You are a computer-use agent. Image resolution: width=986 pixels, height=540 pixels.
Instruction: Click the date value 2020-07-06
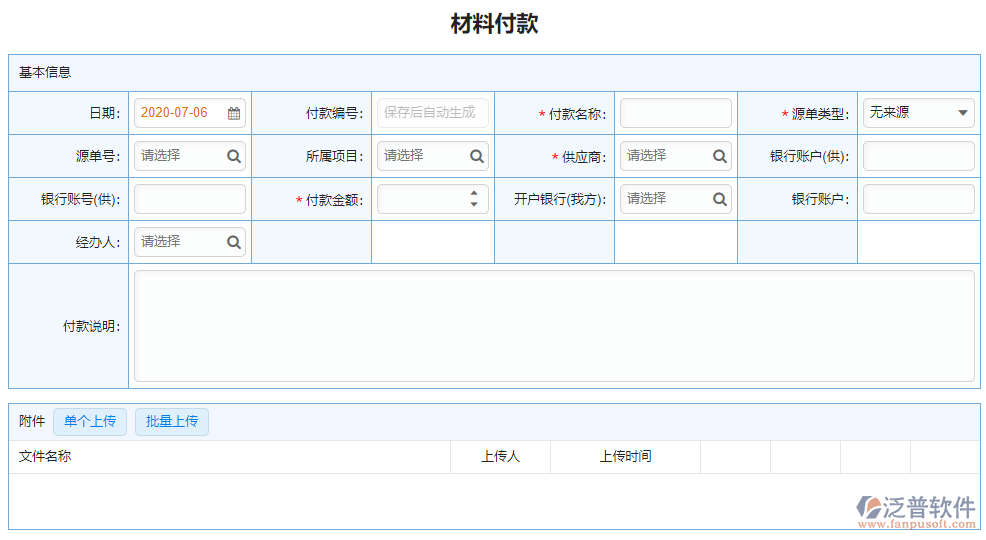175,113
